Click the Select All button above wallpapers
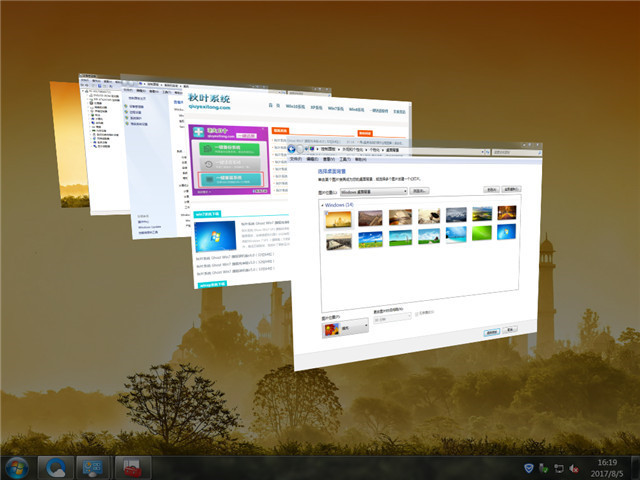The height and width of the screenshot is (480, 640). (491, 189)
